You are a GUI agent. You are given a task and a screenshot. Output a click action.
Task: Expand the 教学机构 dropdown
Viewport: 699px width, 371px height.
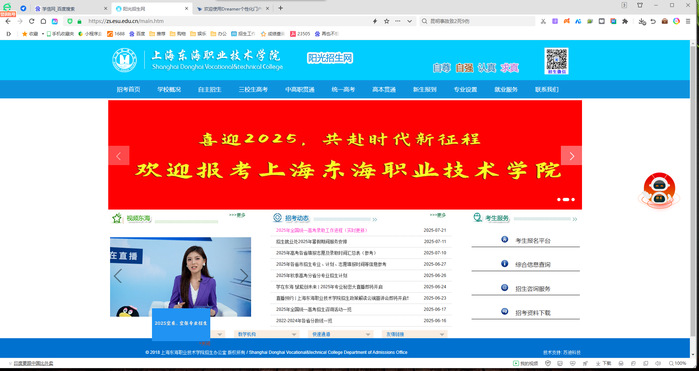tap(267, 334)
